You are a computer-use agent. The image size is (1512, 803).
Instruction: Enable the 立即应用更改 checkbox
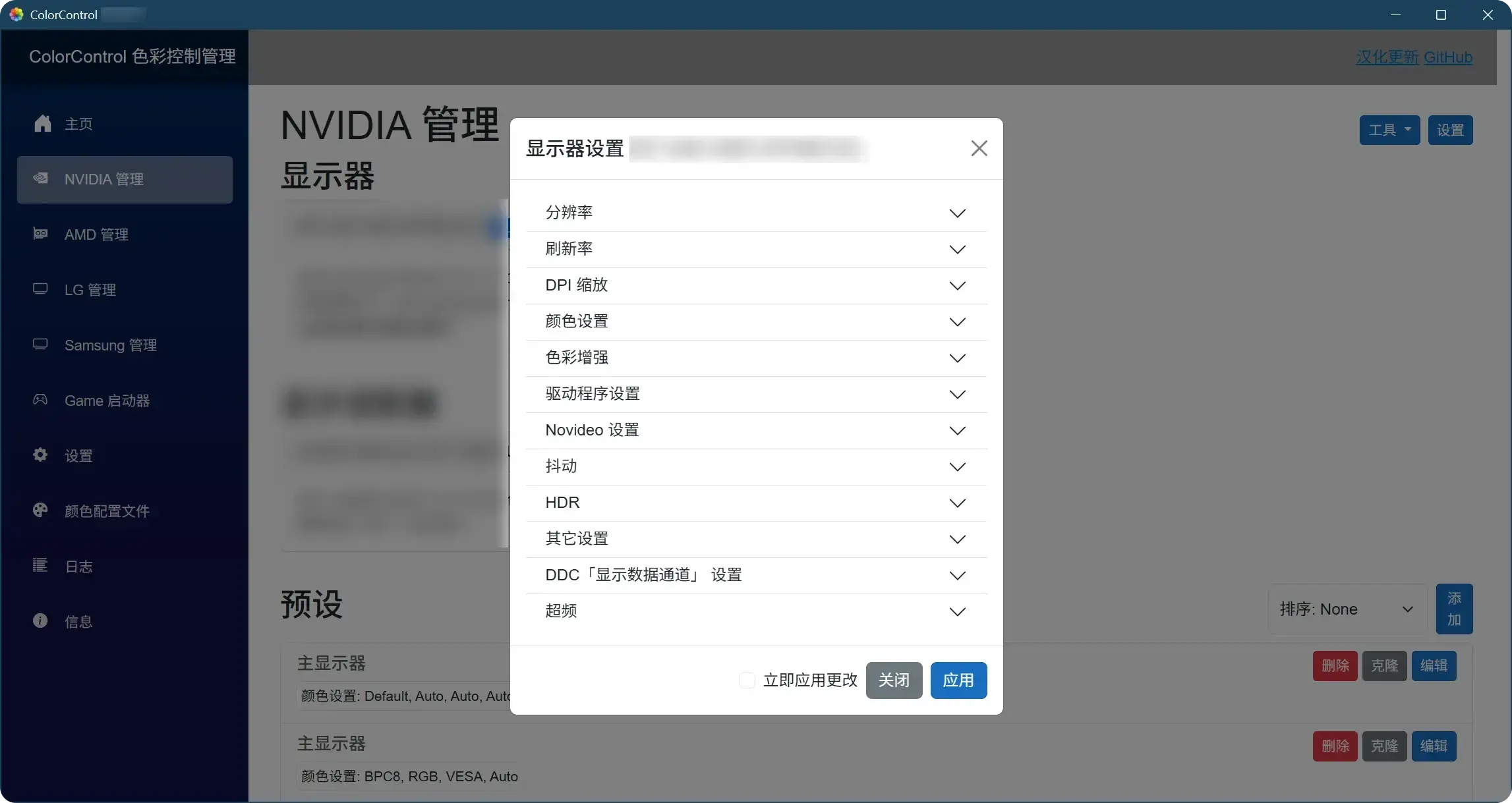(x=747, y=680)
